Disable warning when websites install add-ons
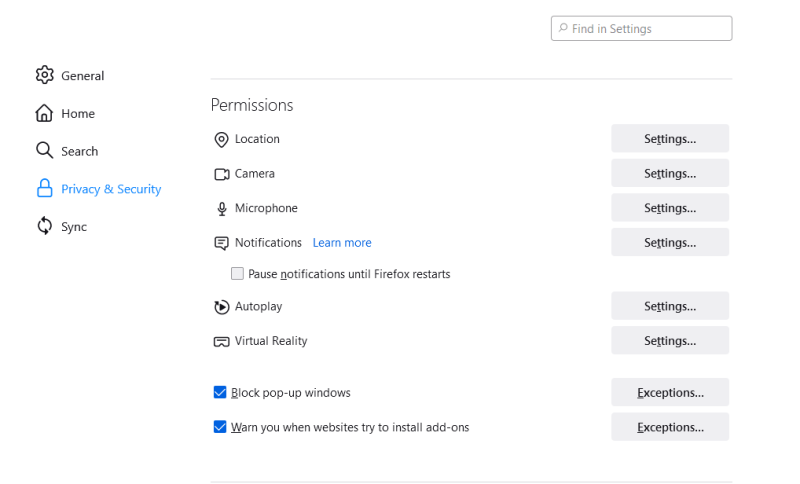This screenshot has width=800, height=484. (x=220, y=427)
